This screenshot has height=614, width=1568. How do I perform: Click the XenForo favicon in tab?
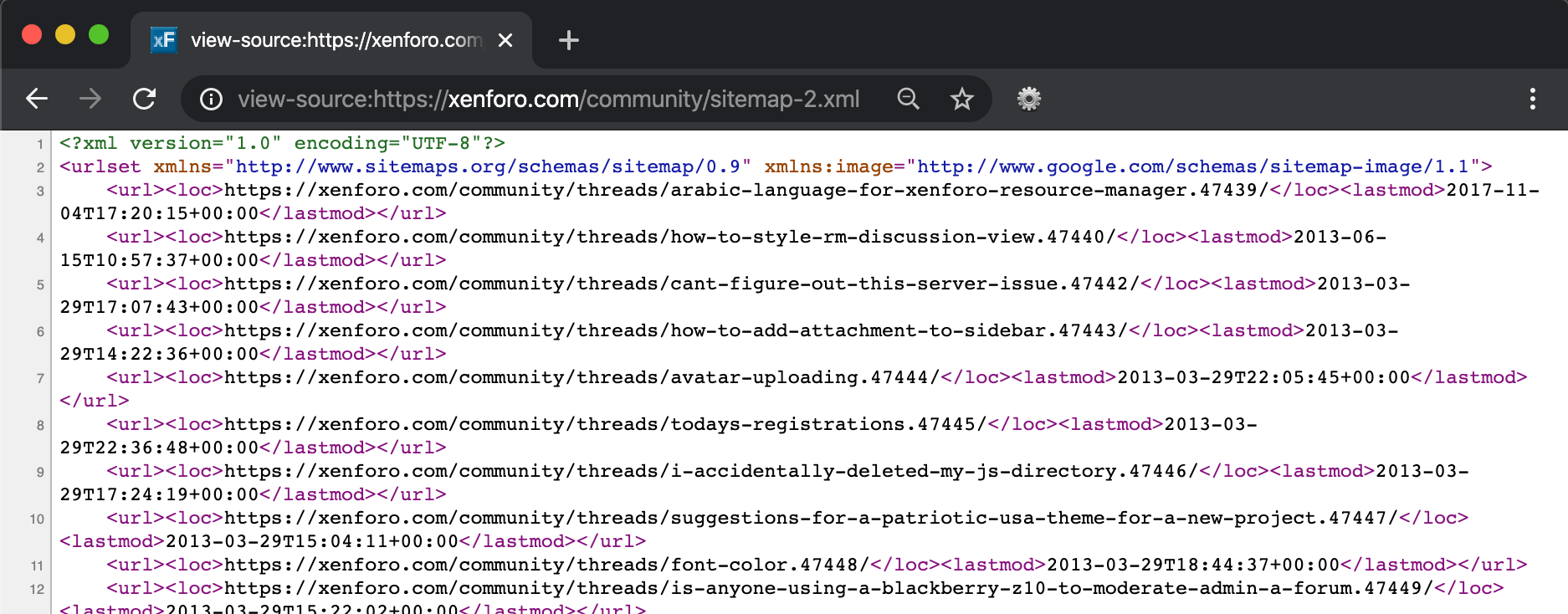tap(164, 40)
